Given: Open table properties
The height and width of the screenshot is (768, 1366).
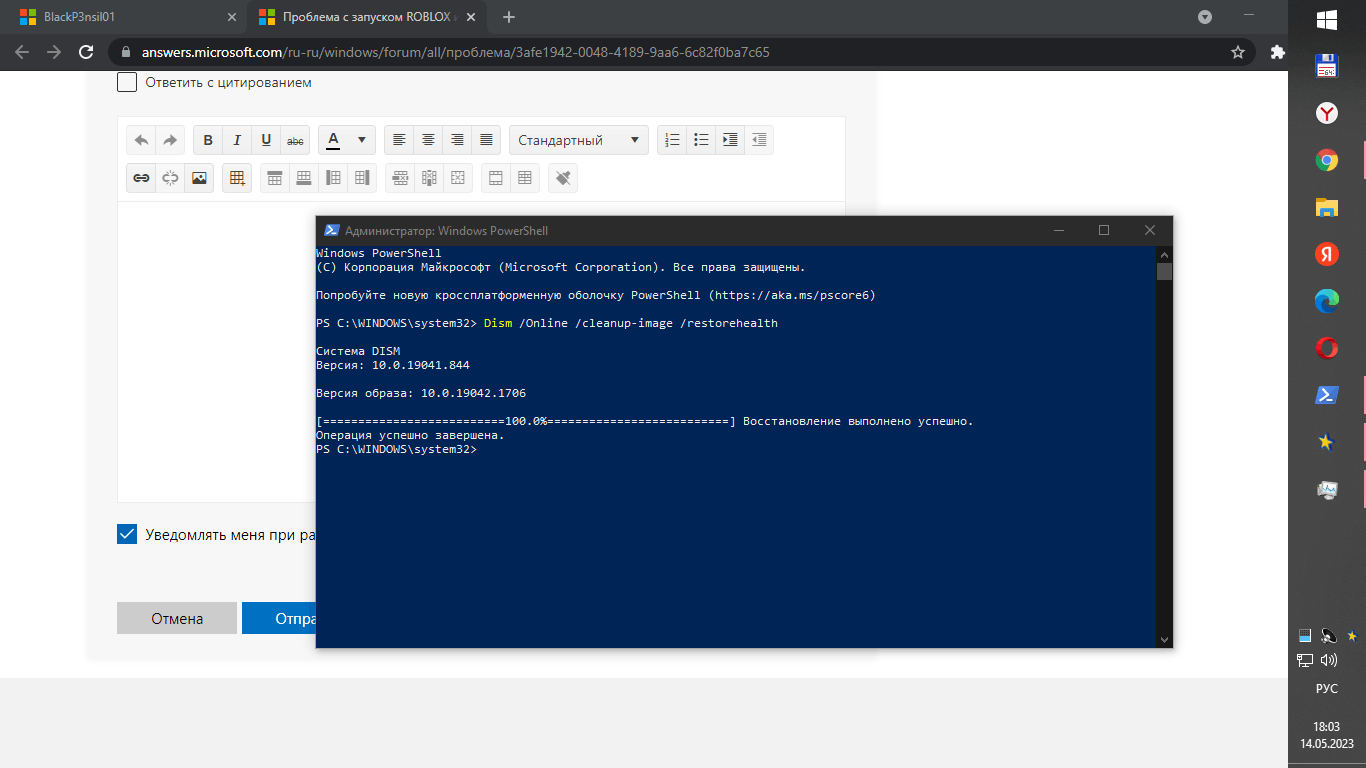Looking at the screenshot, I should pyautogui.click(x=496, y=178).
